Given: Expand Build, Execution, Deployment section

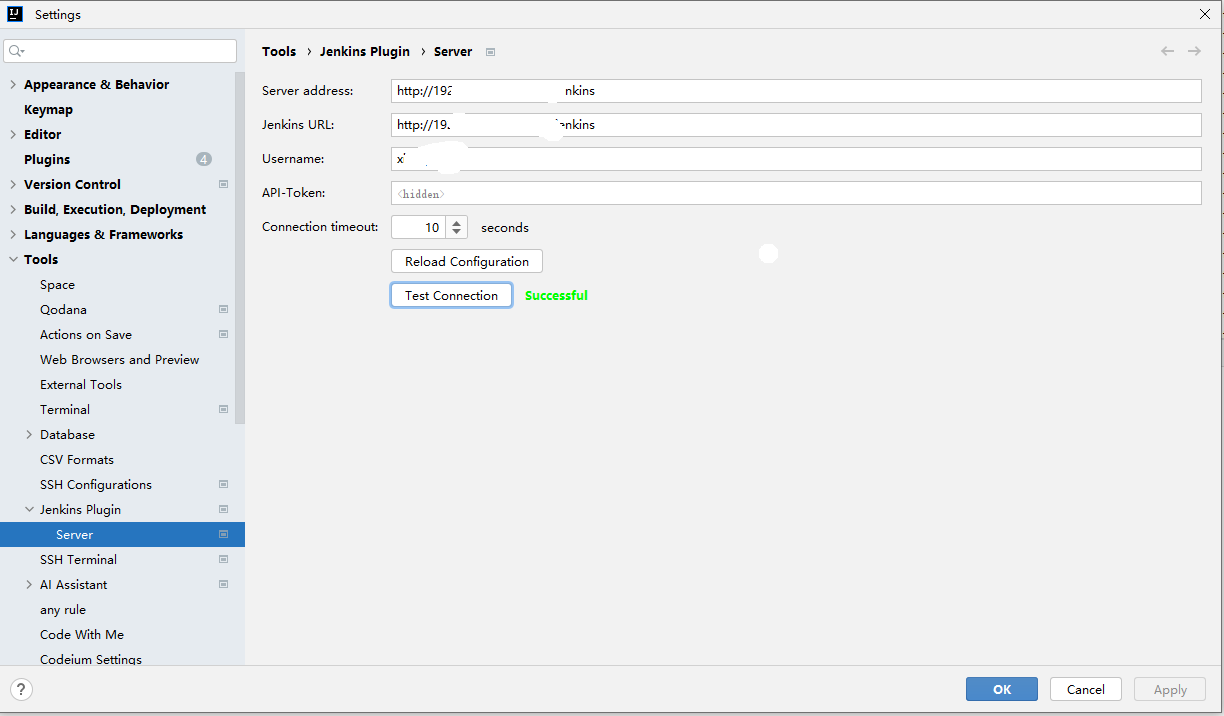Looking at the screenshot, I should coord(13,209).
